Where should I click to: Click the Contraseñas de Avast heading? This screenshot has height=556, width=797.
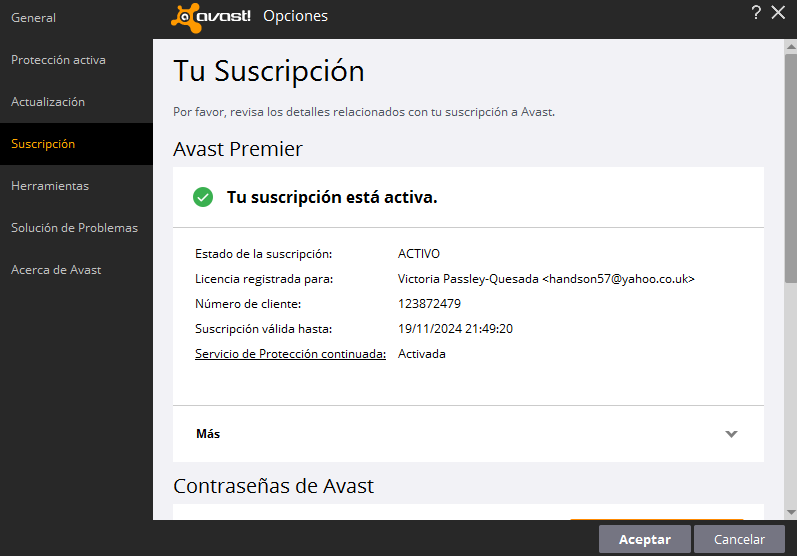pyautogui.click(x=273, y=486)
